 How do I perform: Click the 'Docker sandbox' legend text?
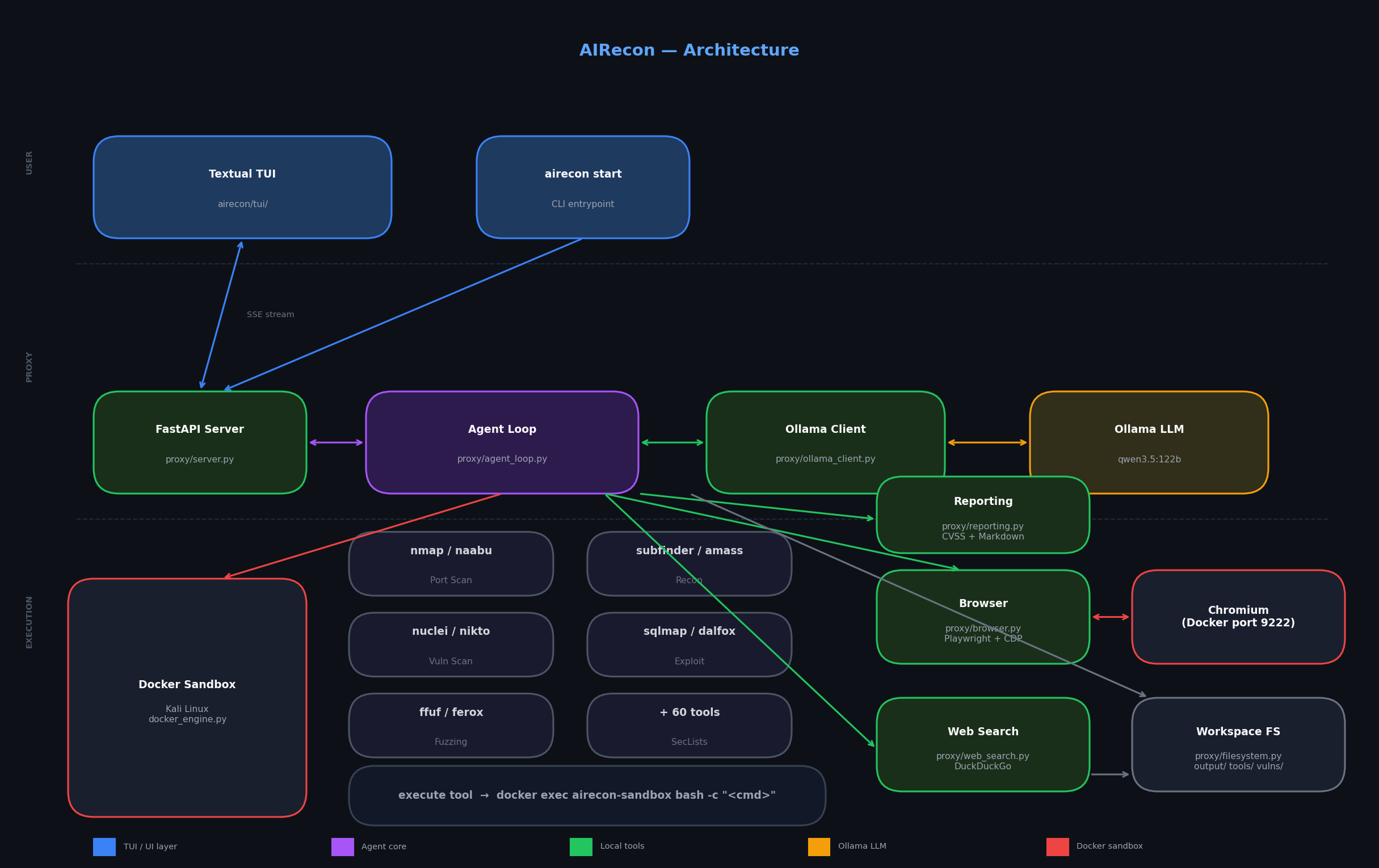point(1109,846)
